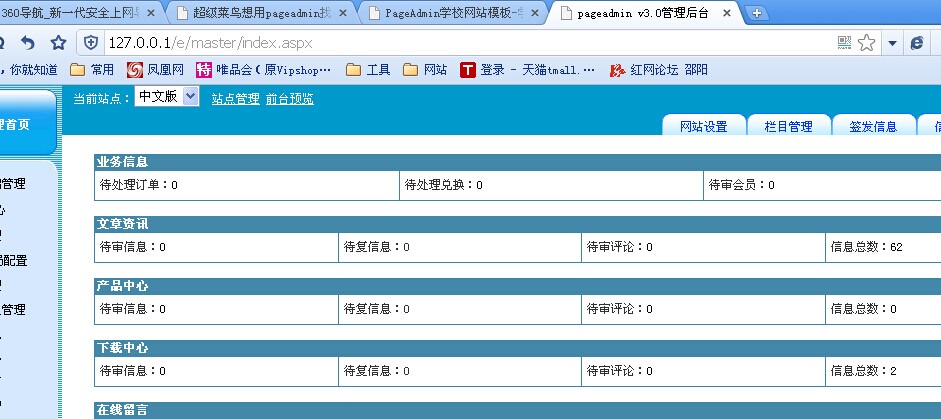This screenshot has height=419, width=941.
Task: Switch to the 栏目管理 tab
Action: click(x=788, y=126)
